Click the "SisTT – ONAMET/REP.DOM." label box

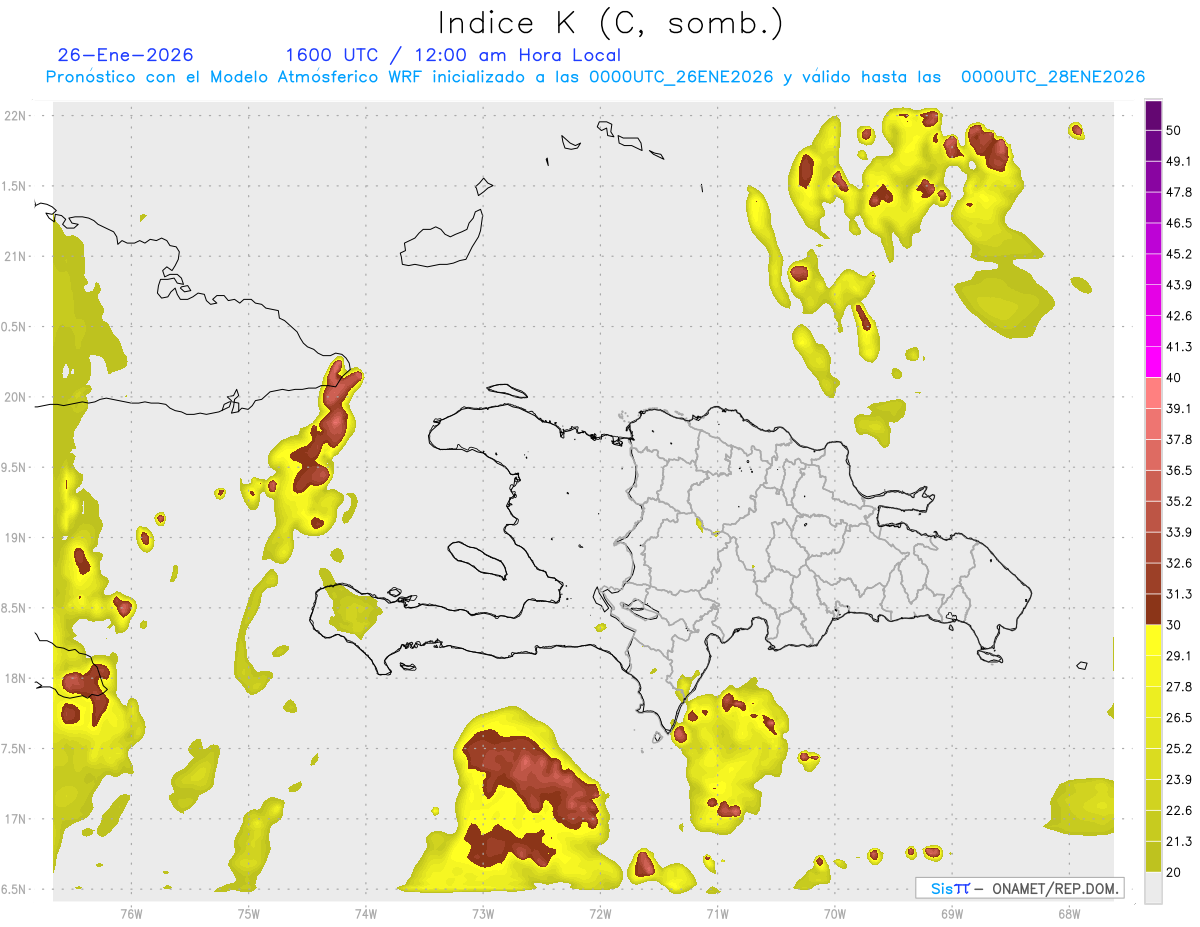coord(1019,888)
